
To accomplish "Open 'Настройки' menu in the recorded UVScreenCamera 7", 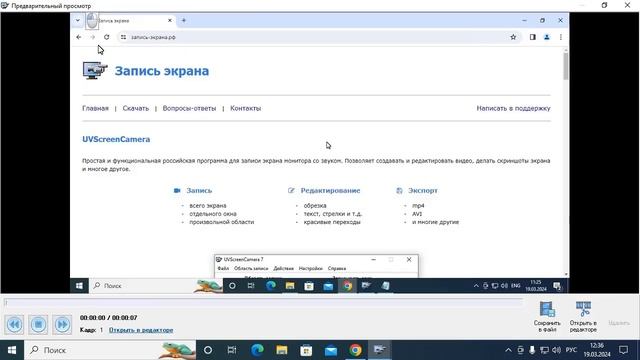I will [x=311, y=268].
